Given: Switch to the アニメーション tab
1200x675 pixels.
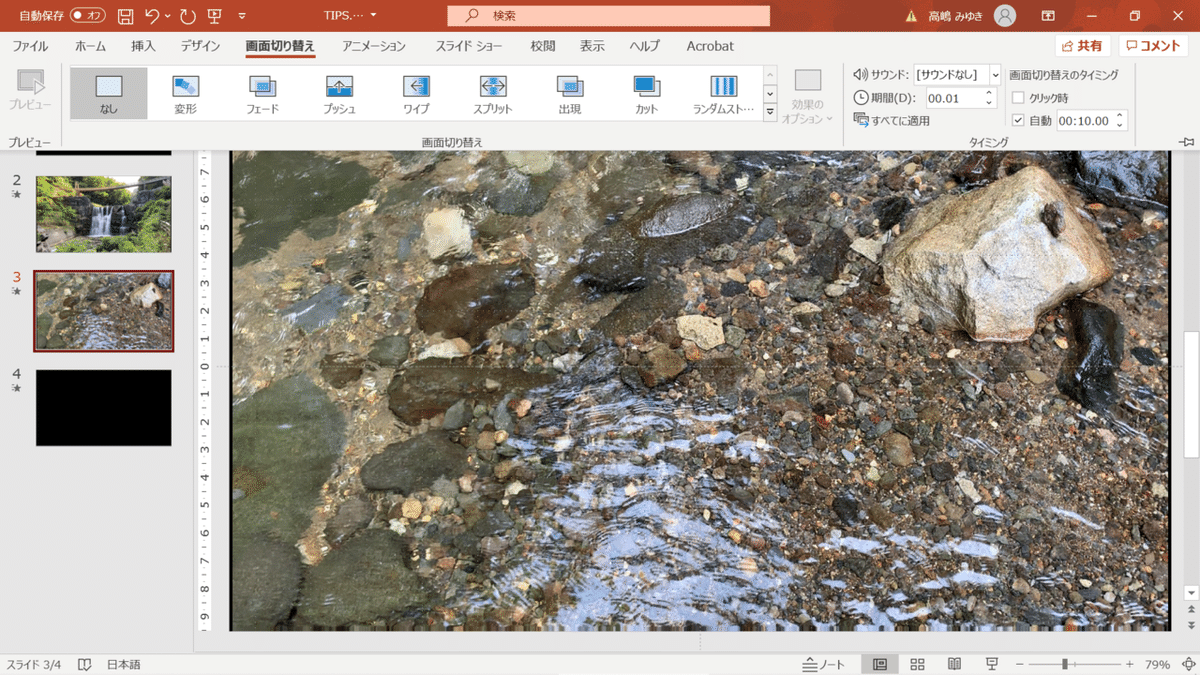Looking at the screenshot, I should (374, 46).
